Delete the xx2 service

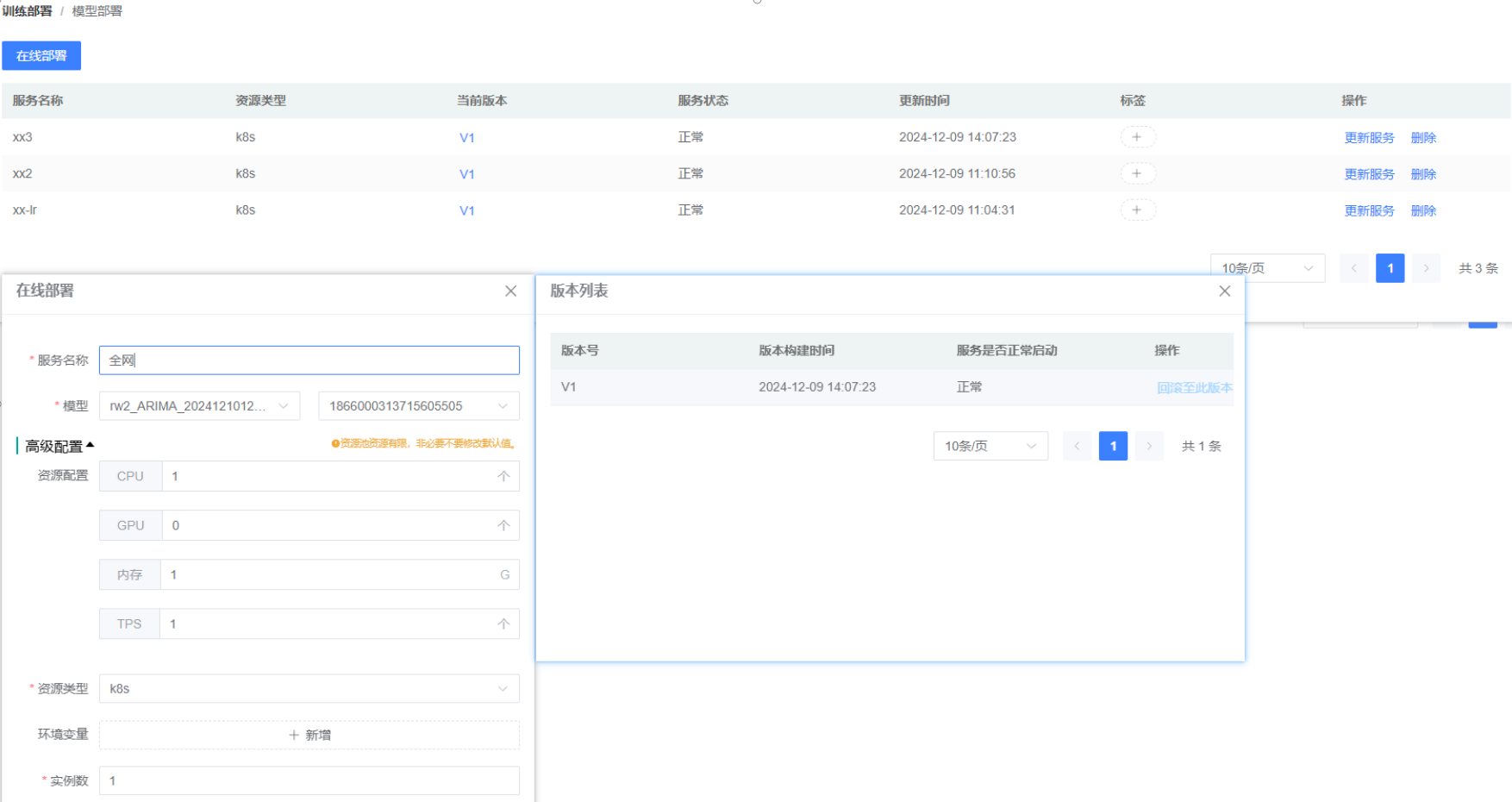[1423, 174]
